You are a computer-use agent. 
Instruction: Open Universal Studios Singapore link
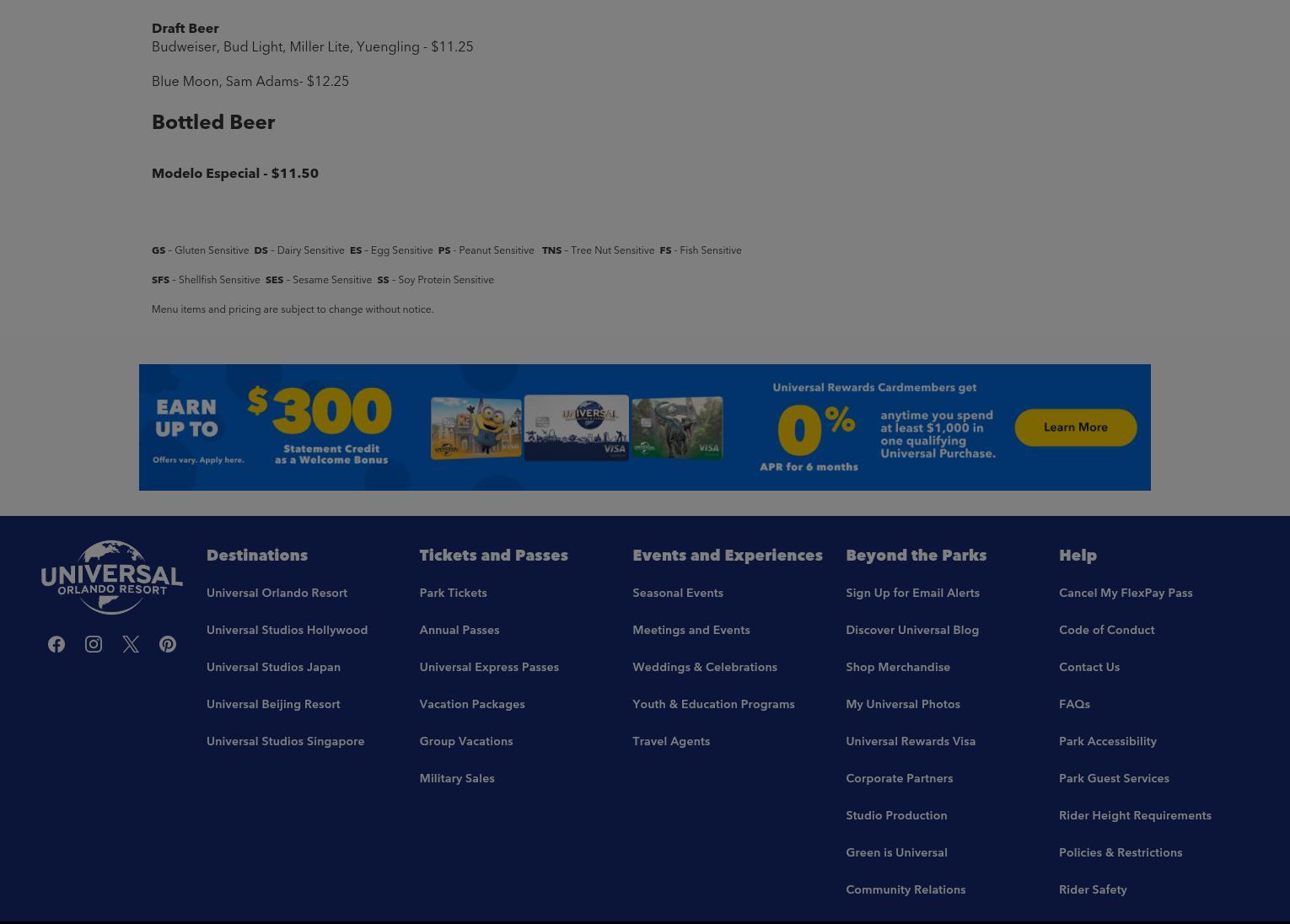pyautogui.click(x=285, y=742)
